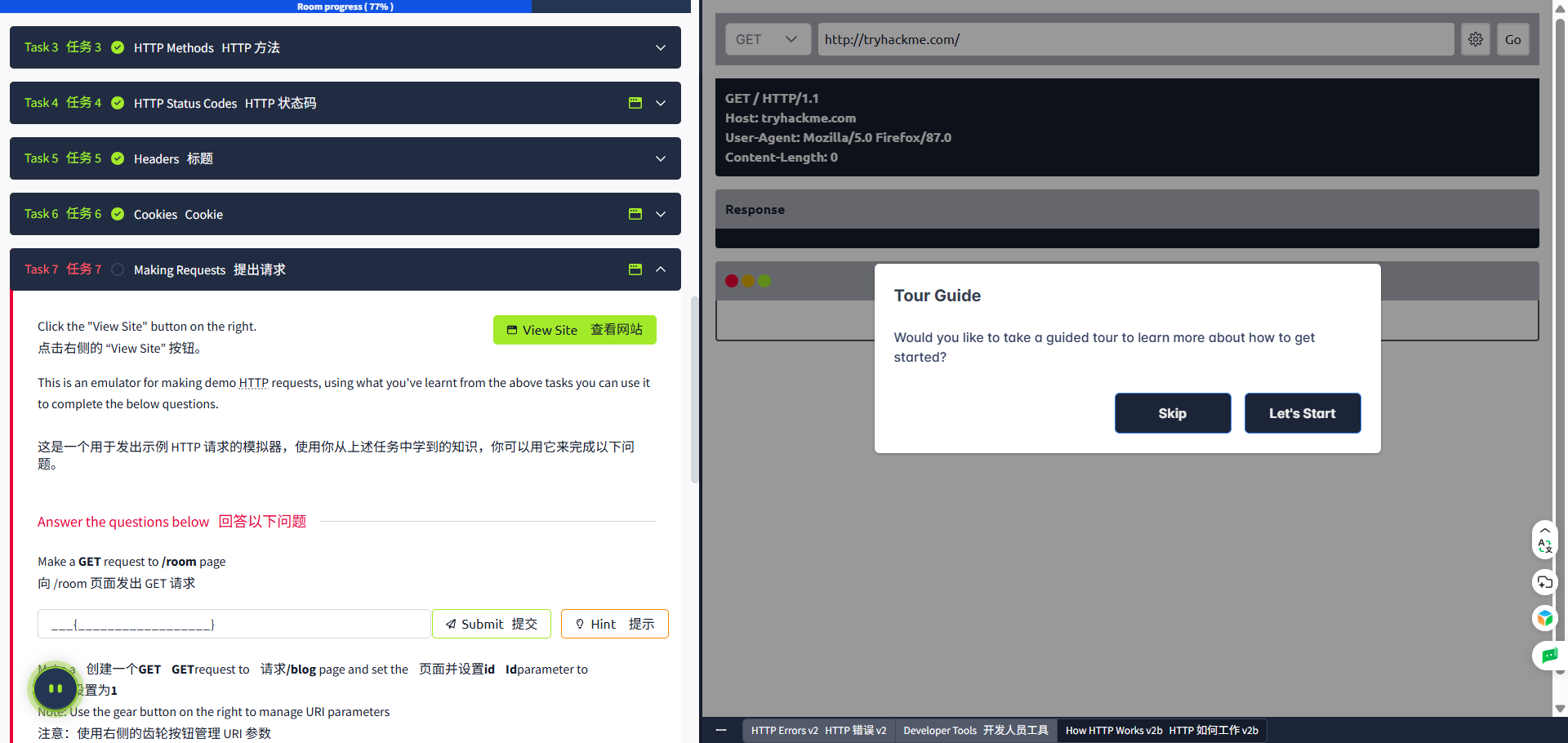The width and height of the screenshot is (1568, 743).
Task: Minimize the bottom panel with dash icon
Action: [x=721, y=730]
